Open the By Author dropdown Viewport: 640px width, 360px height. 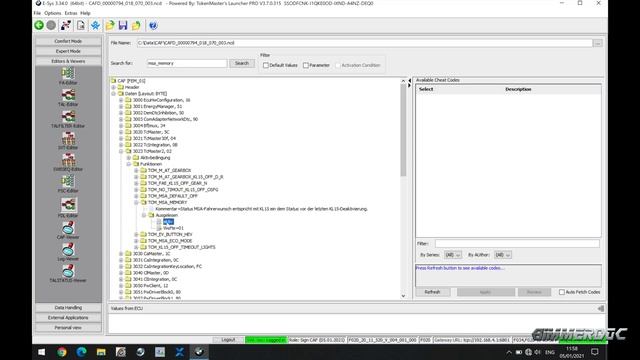click(x=503, y=255)
